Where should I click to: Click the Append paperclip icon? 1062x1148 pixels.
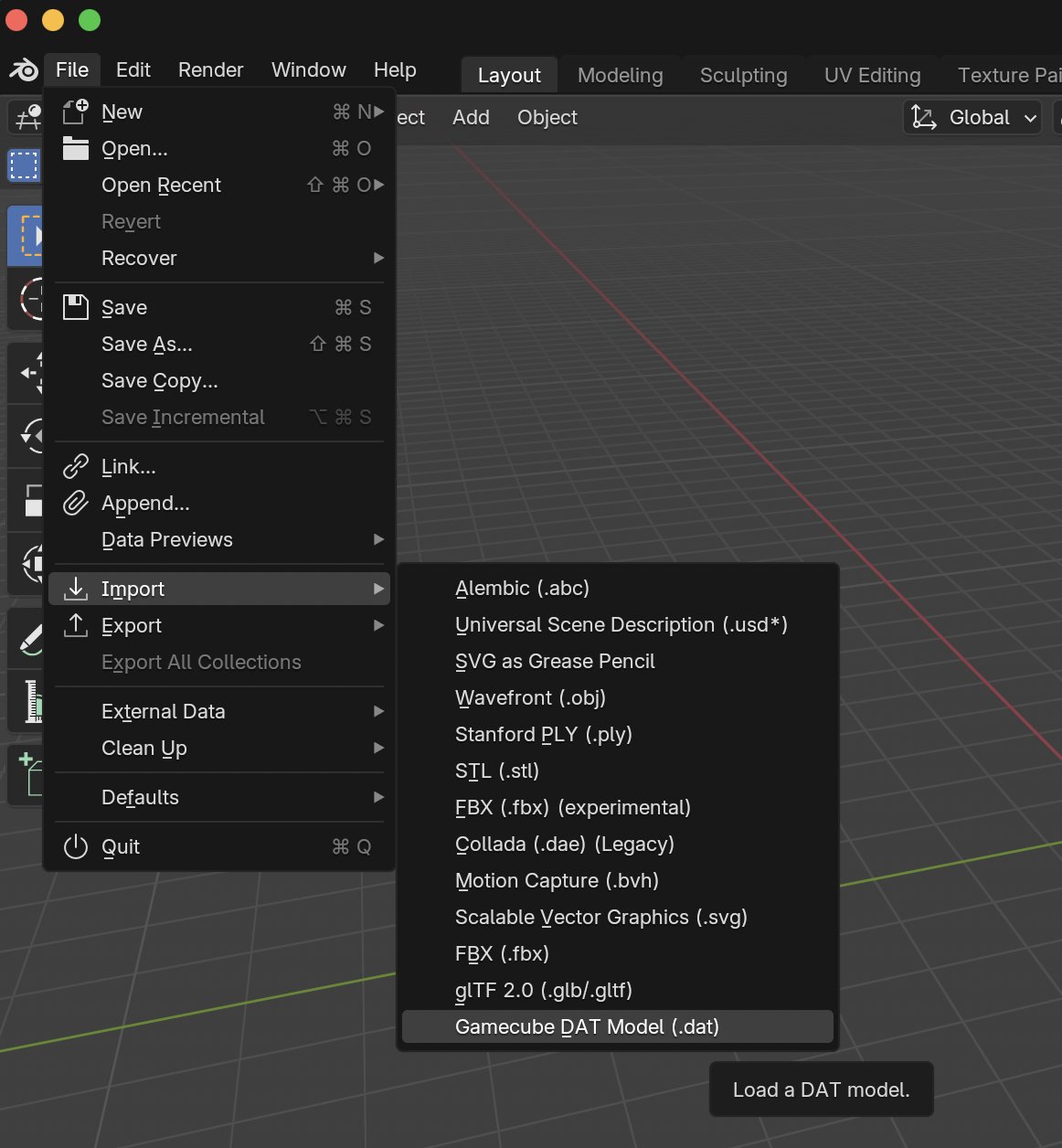(x=75, y=503)
